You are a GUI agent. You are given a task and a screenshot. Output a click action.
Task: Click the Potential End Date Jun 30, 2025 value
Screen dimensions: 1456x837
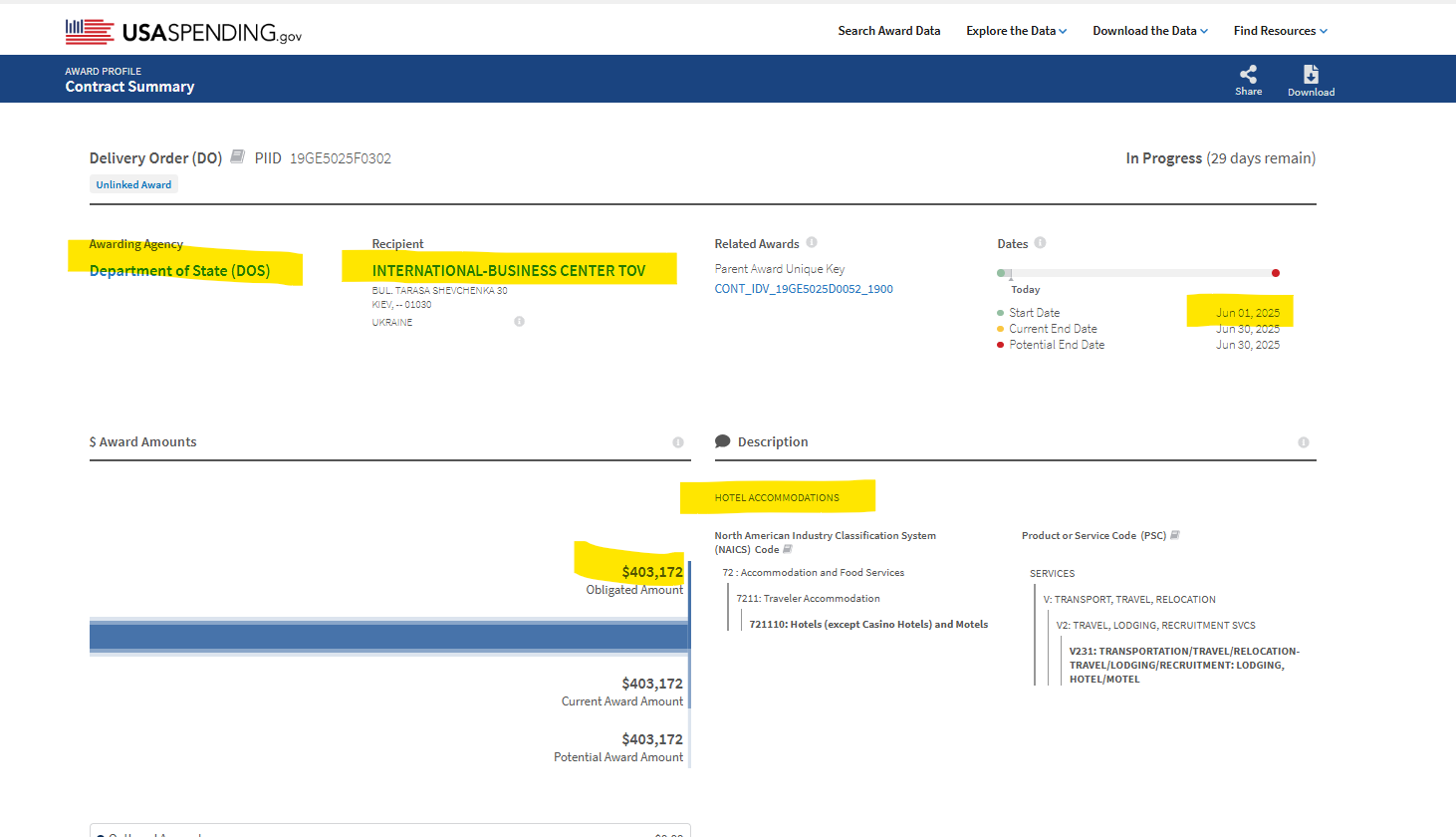(x=1248, y=345)
